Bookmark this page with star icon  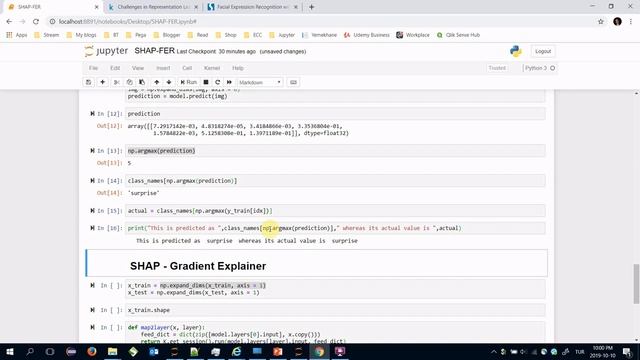point(600,22)
